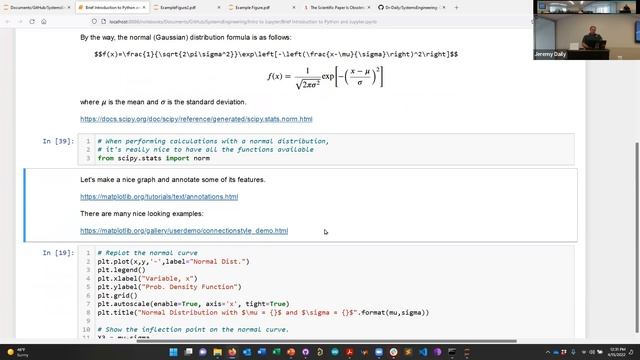Image resolution: width=640 pixels, height=360 pixels.
Task: Open Excel from the taskbar
Action: coord(276,352)
